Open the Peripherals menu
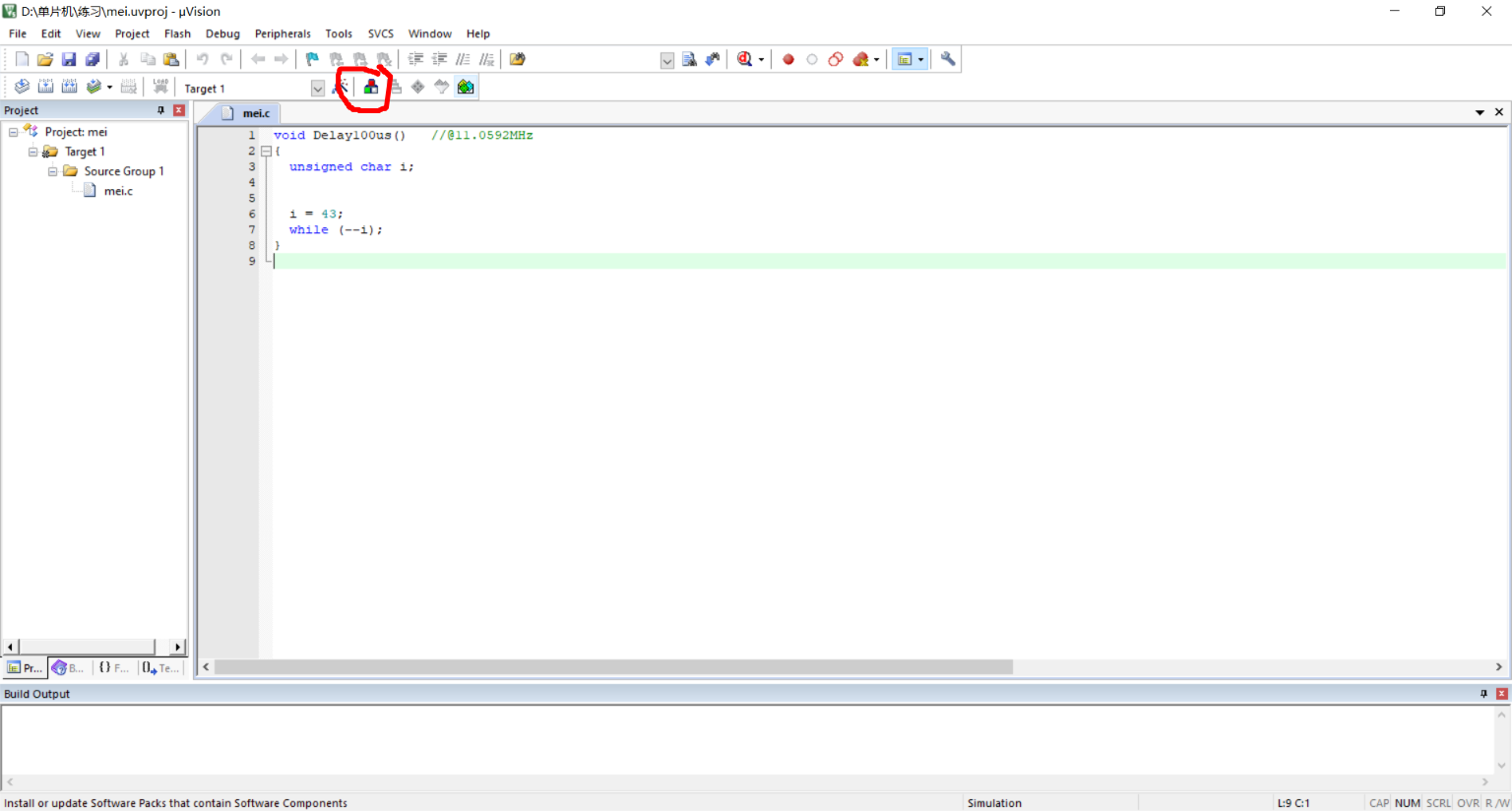 coord(283,32)
